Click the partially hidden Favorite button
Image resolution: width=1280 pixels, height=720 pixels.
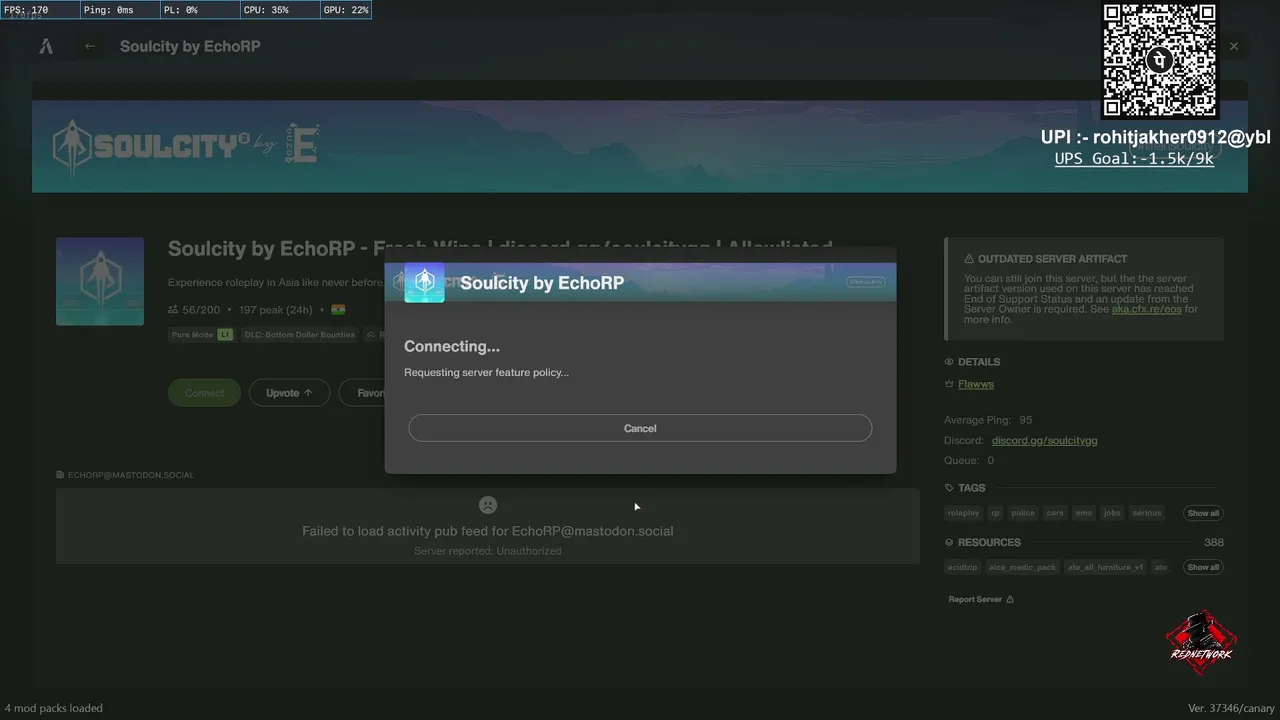(x=363, y=393)
